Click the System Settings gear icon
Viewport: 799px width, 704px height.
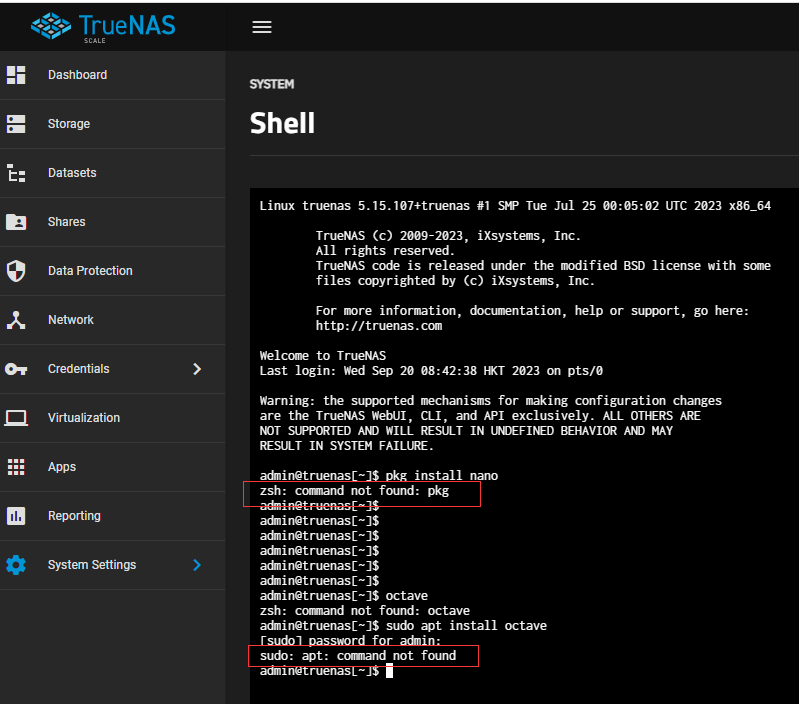click(x=16, y=564)
